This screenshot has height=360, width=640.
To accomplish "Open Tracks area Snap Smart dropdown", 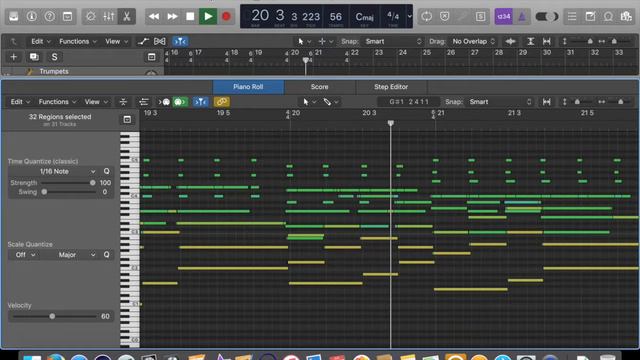I will click(393, 41).
